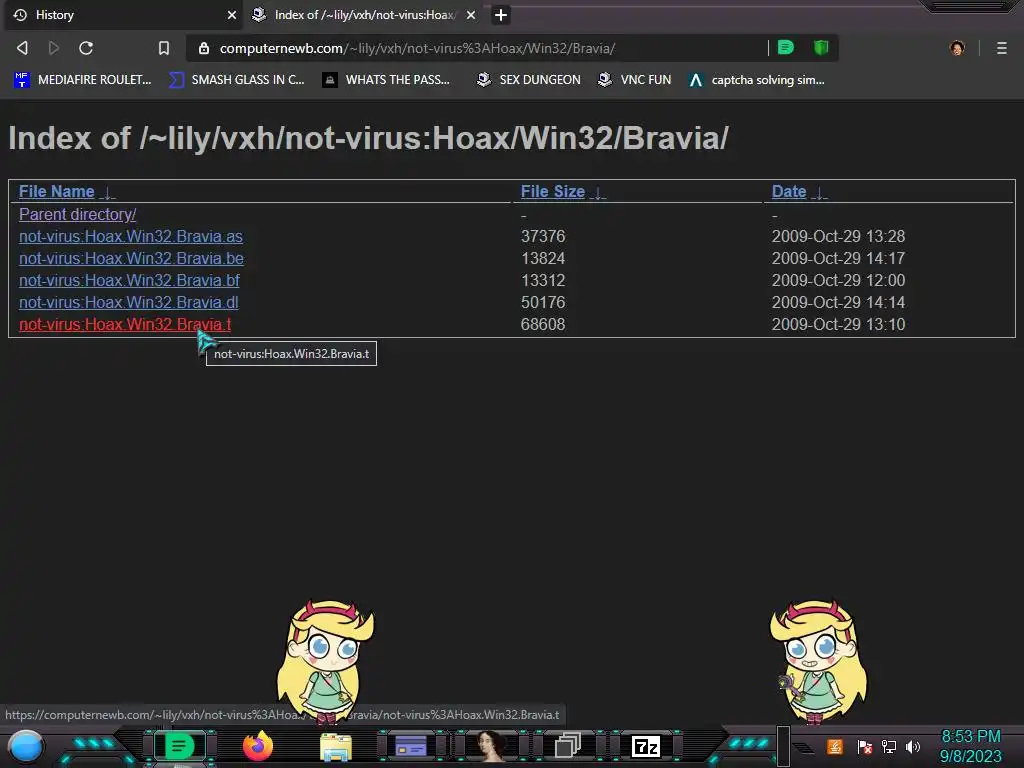This screenshot has width=1024, height=768.
Task: Go back with the back arrow
Action: [x=22, y=48]
